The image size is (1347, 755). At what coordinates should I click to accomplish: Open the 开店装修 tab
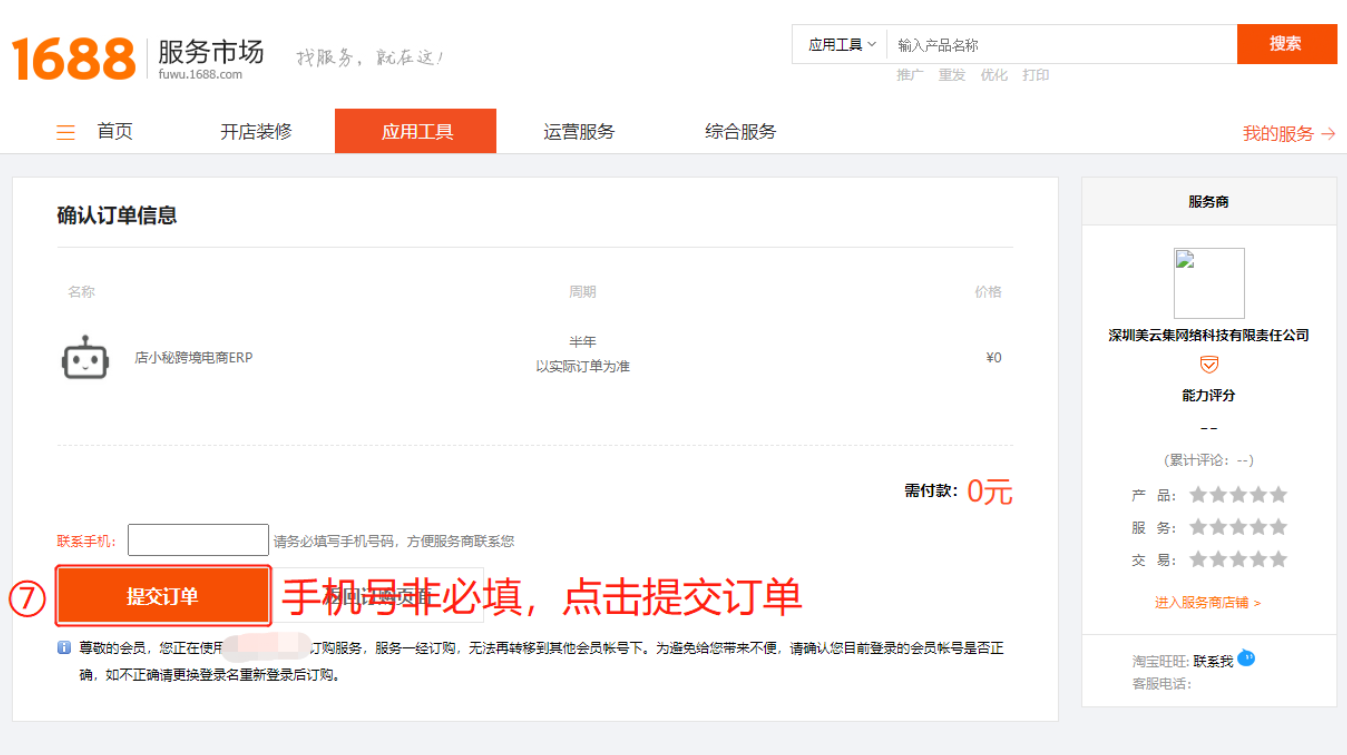tap(256, 132)
